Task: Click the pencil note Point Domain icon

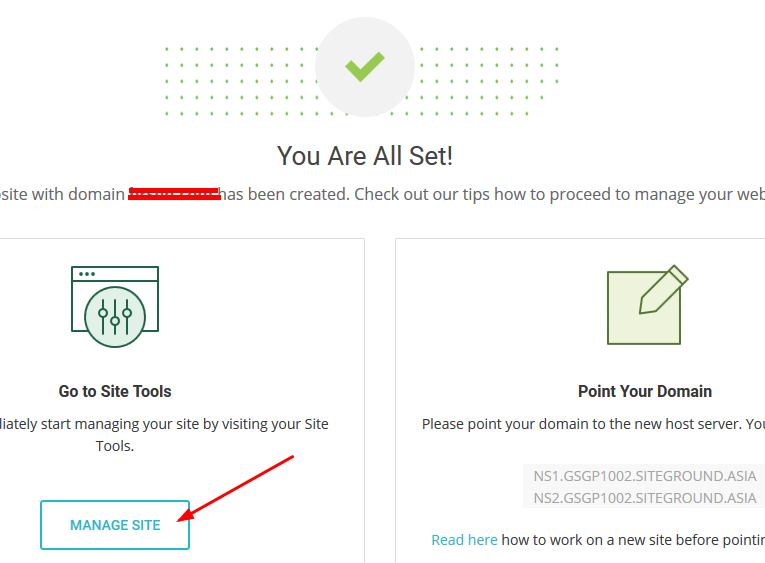Action: click(x=647, y=305)
